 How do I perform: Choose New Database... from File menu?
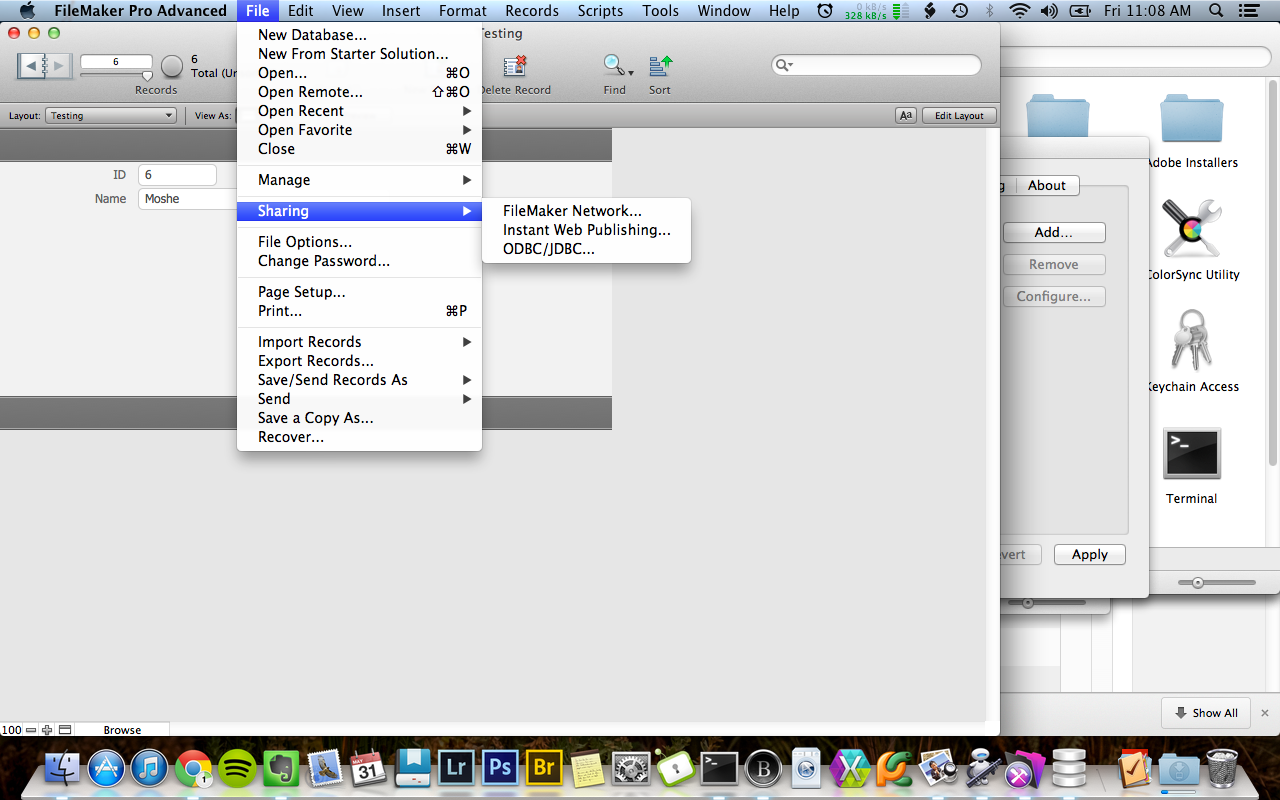[360, 35]
